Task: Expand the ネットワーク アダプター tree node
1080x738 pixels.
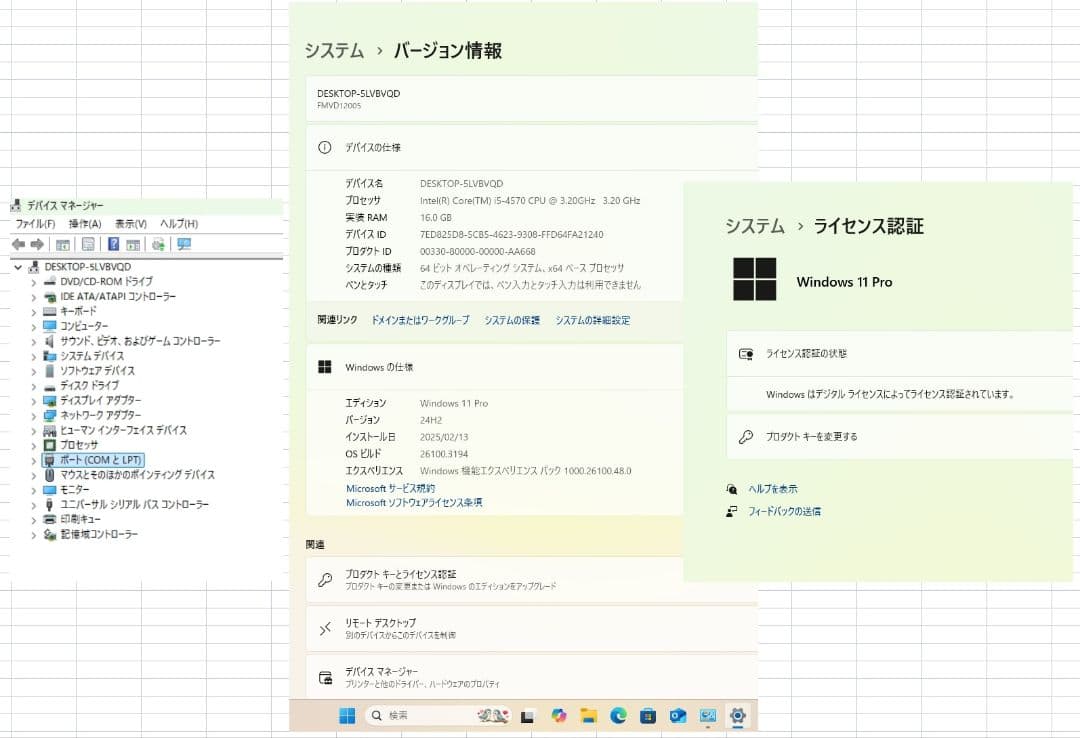Action: 33,416
